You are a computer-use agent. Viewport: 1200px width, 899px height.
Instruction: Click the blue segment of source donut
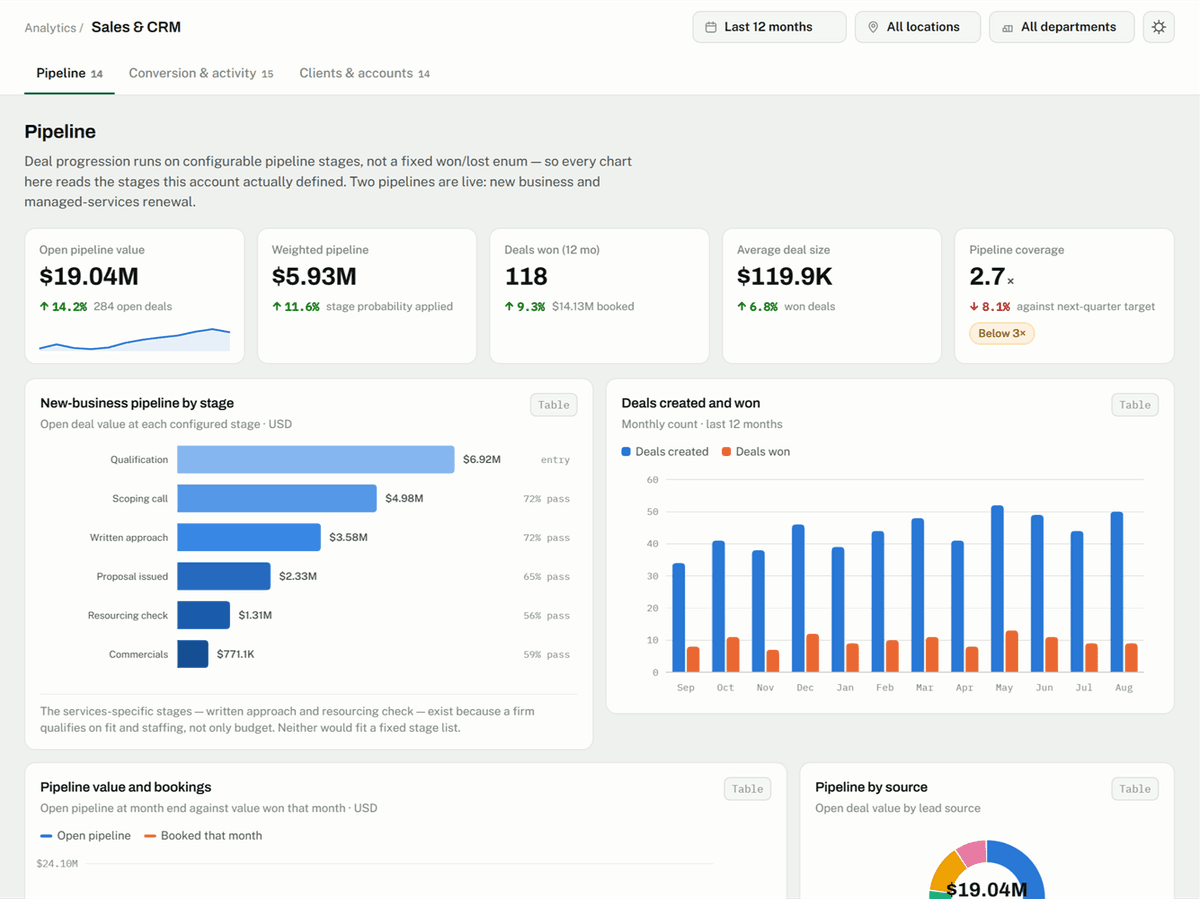[1020, 866]
